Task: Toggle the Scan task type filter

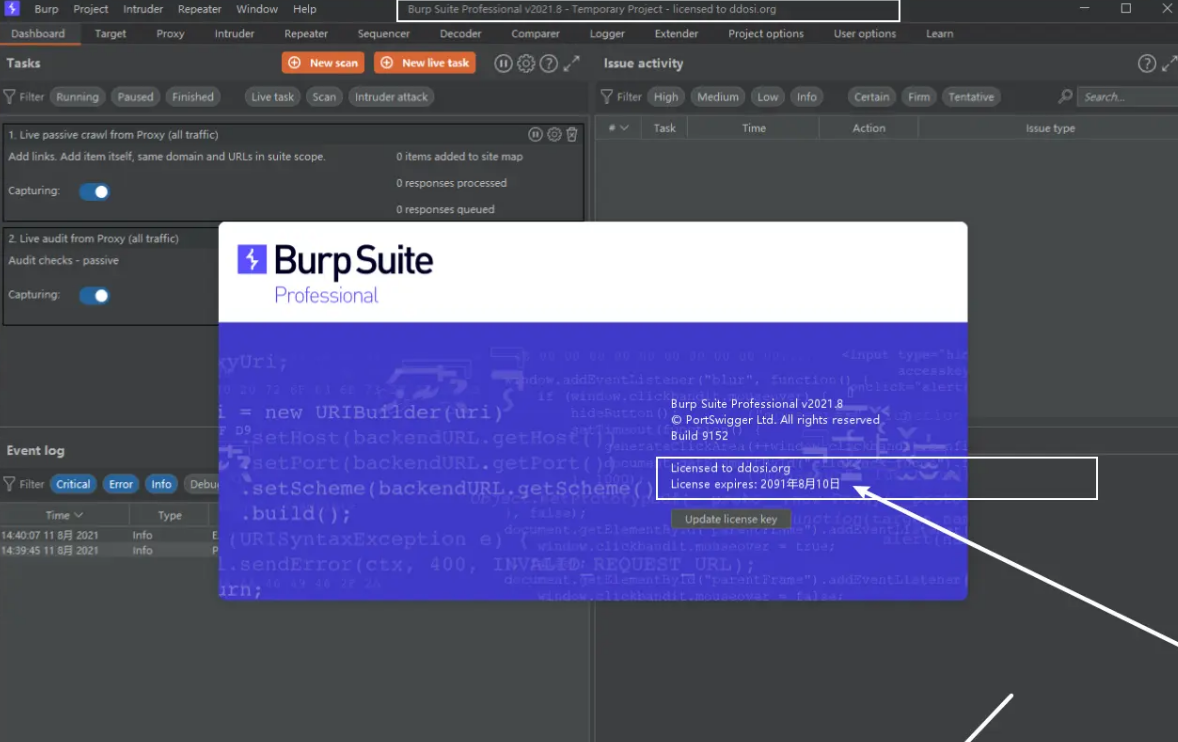Action: (325, 97)
